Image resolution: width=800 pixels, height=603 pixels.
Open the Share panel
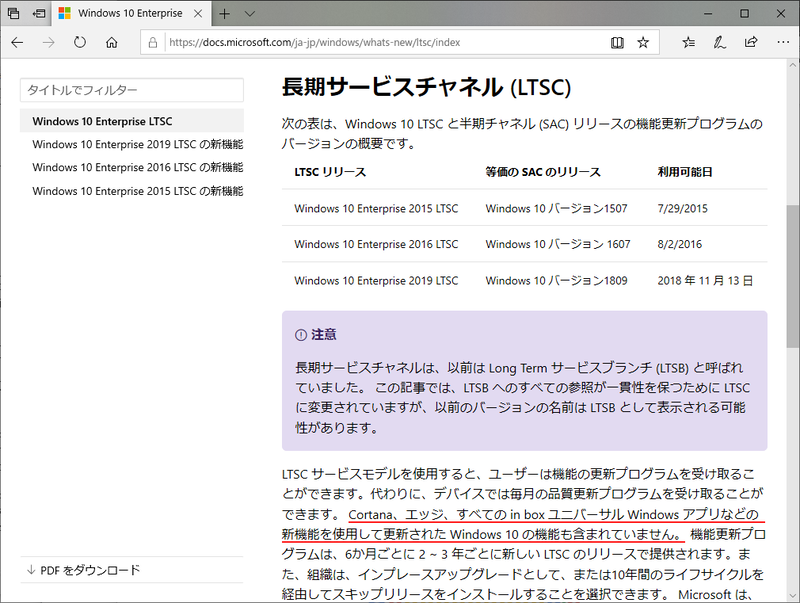[x=750, y=42]
